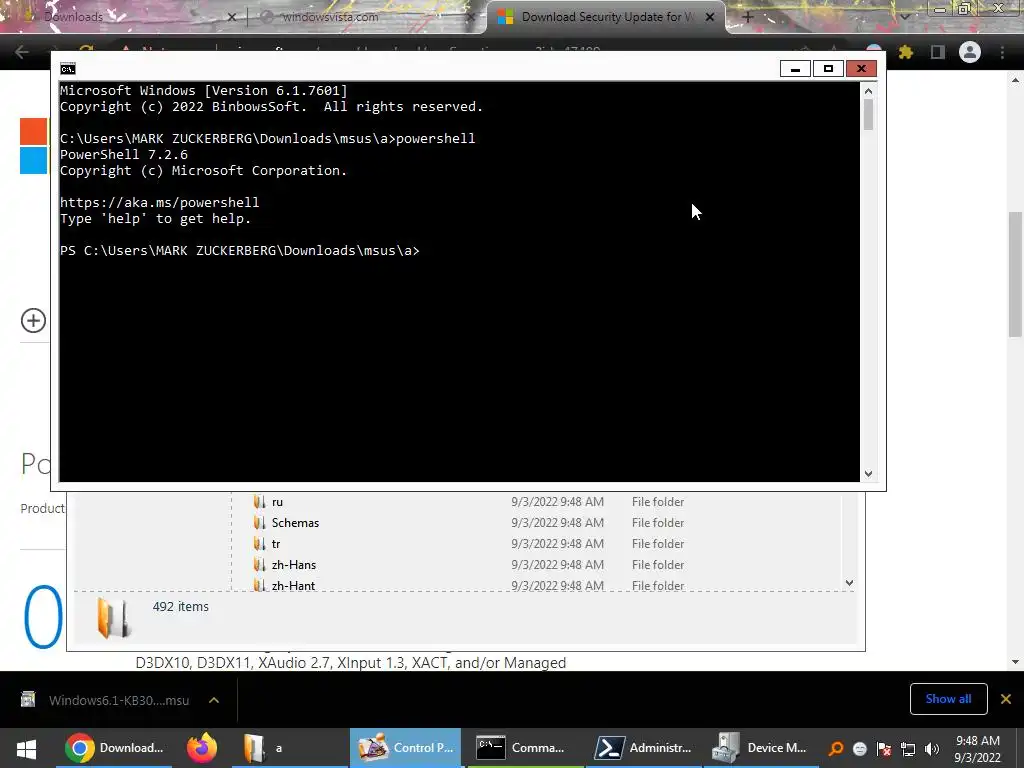Image resolution: width=1024 pixels, height=768 pixels.
Task: Click the network tray icon
Action: [908, 749]
